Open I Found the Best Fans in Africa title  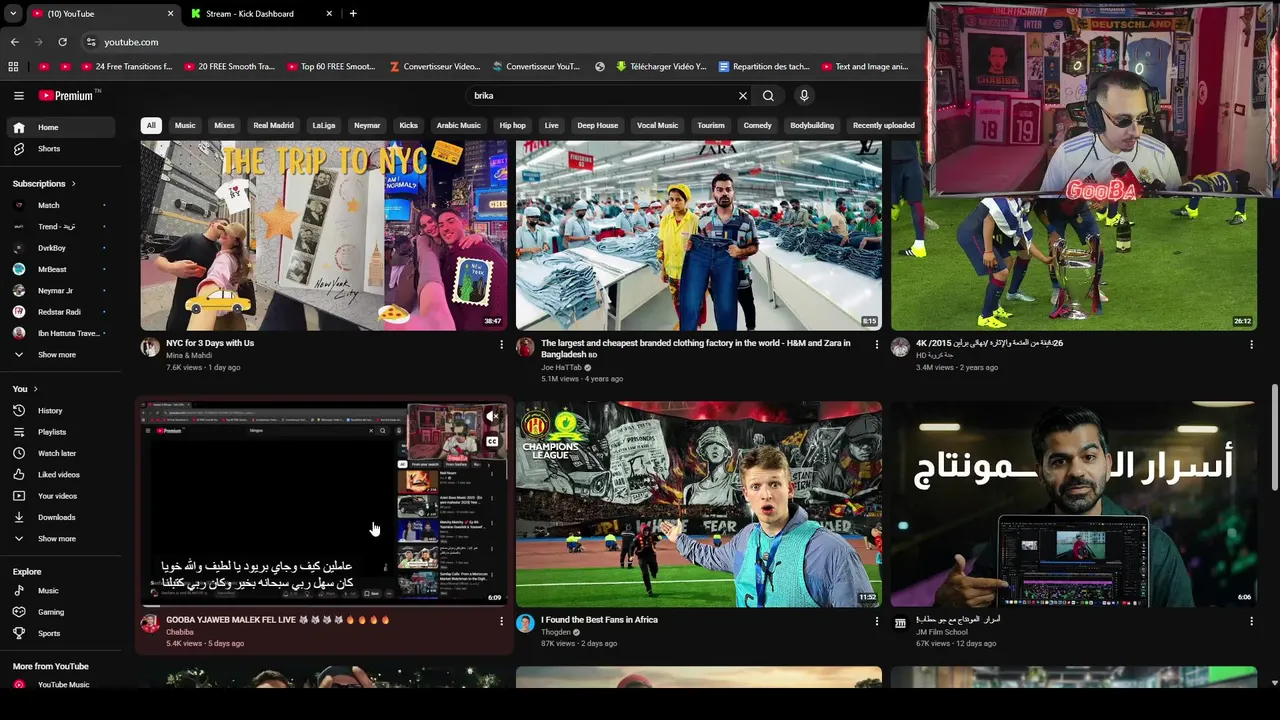(x=599, y=620)
